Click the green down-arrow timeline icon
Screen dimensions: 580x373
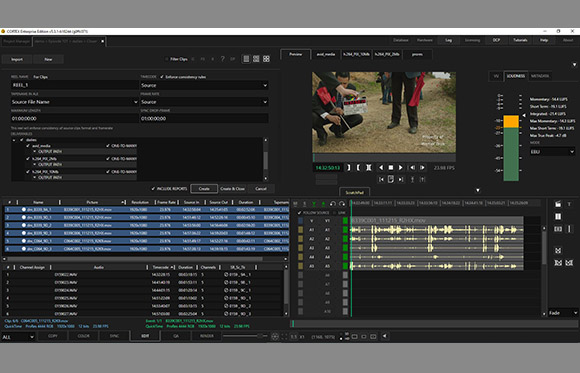click(314, 204)
